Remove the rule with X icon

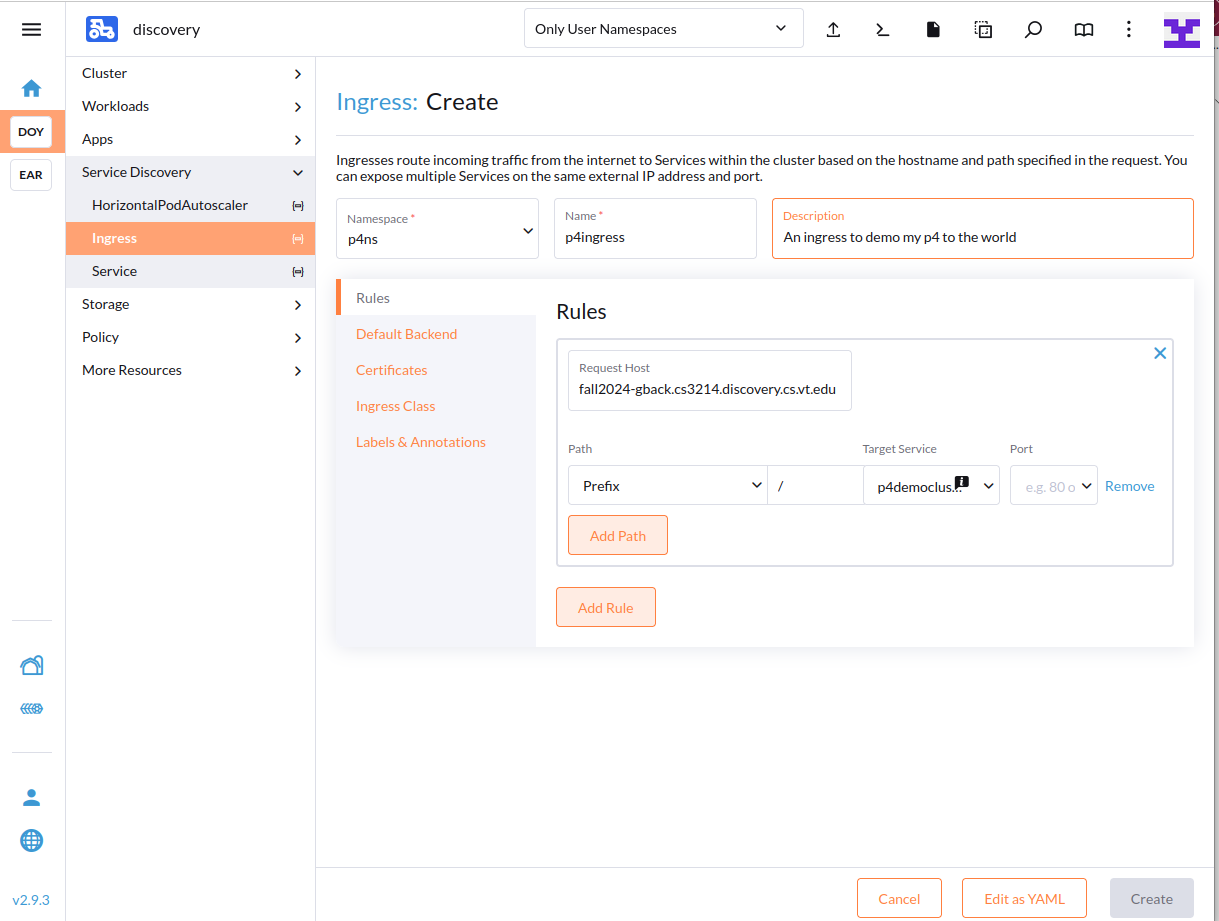point(1160,353)
